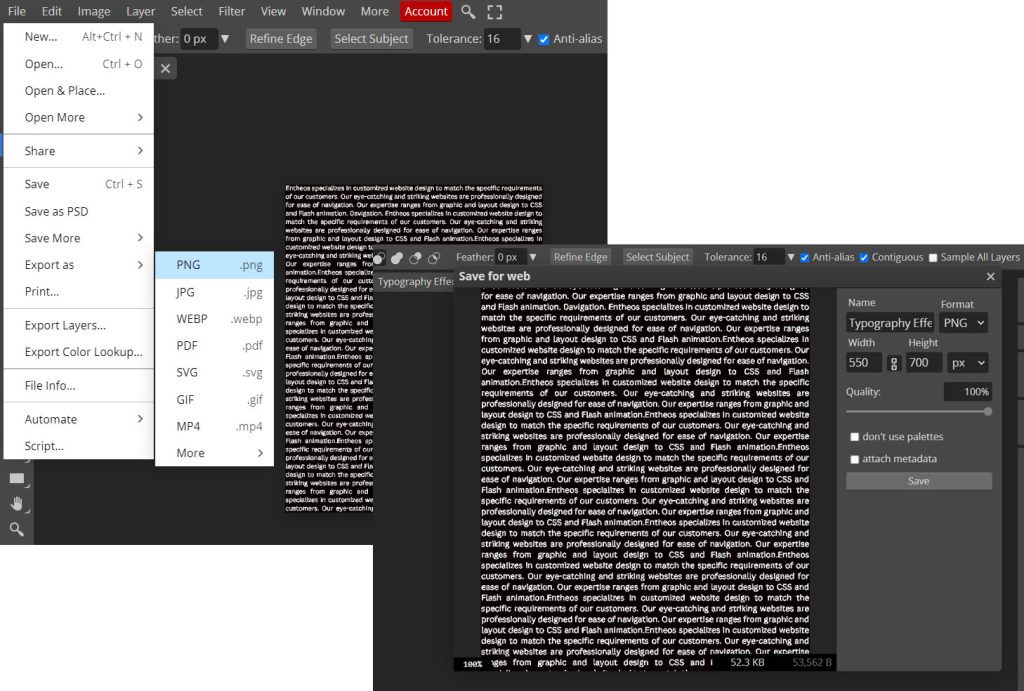Screen dimensions: 1024x691
Task: Open the px units dropdown
Action: (966, 363)
